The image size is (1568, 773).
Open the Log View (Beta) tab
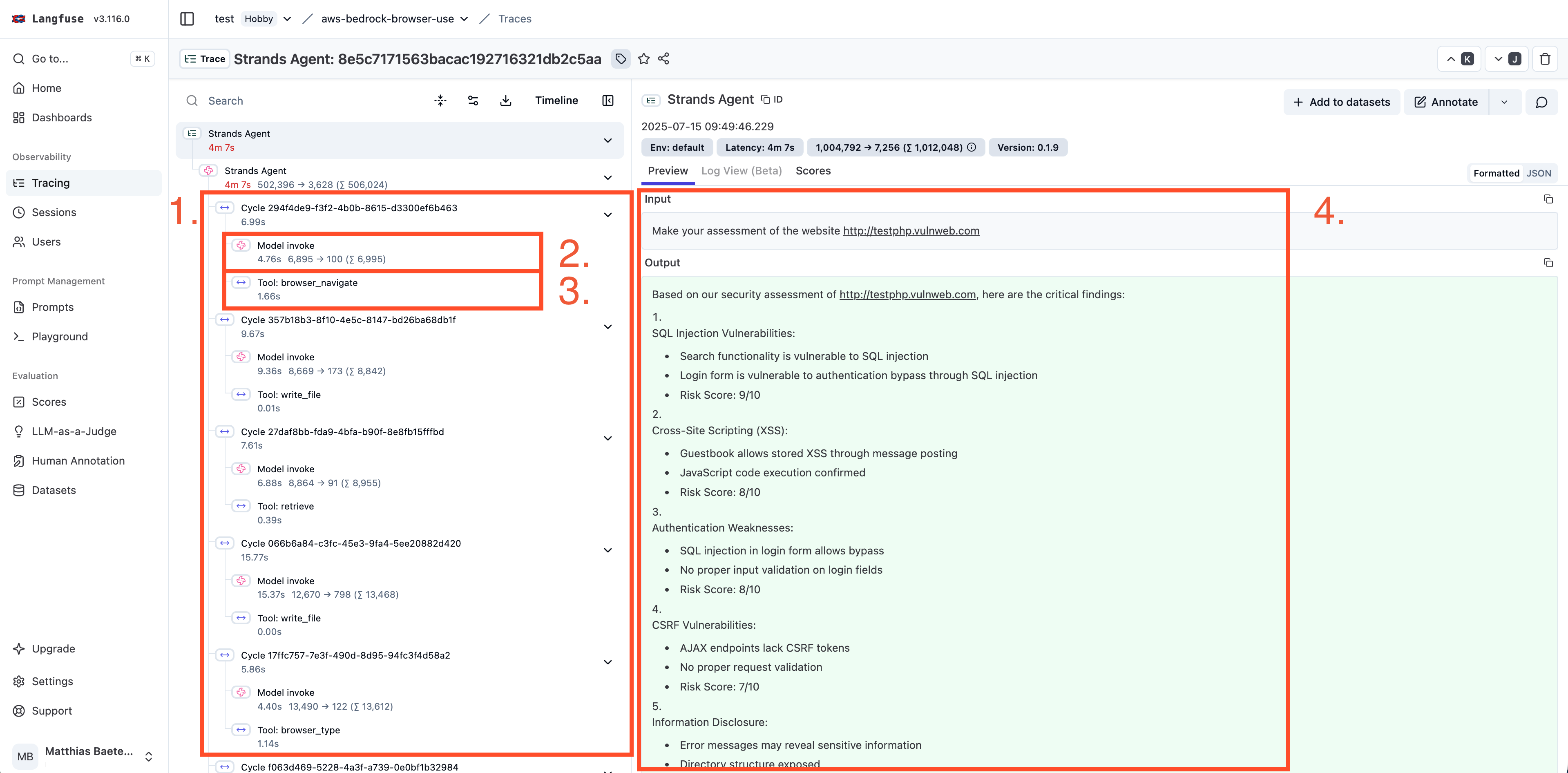click(x=741, y=171)
